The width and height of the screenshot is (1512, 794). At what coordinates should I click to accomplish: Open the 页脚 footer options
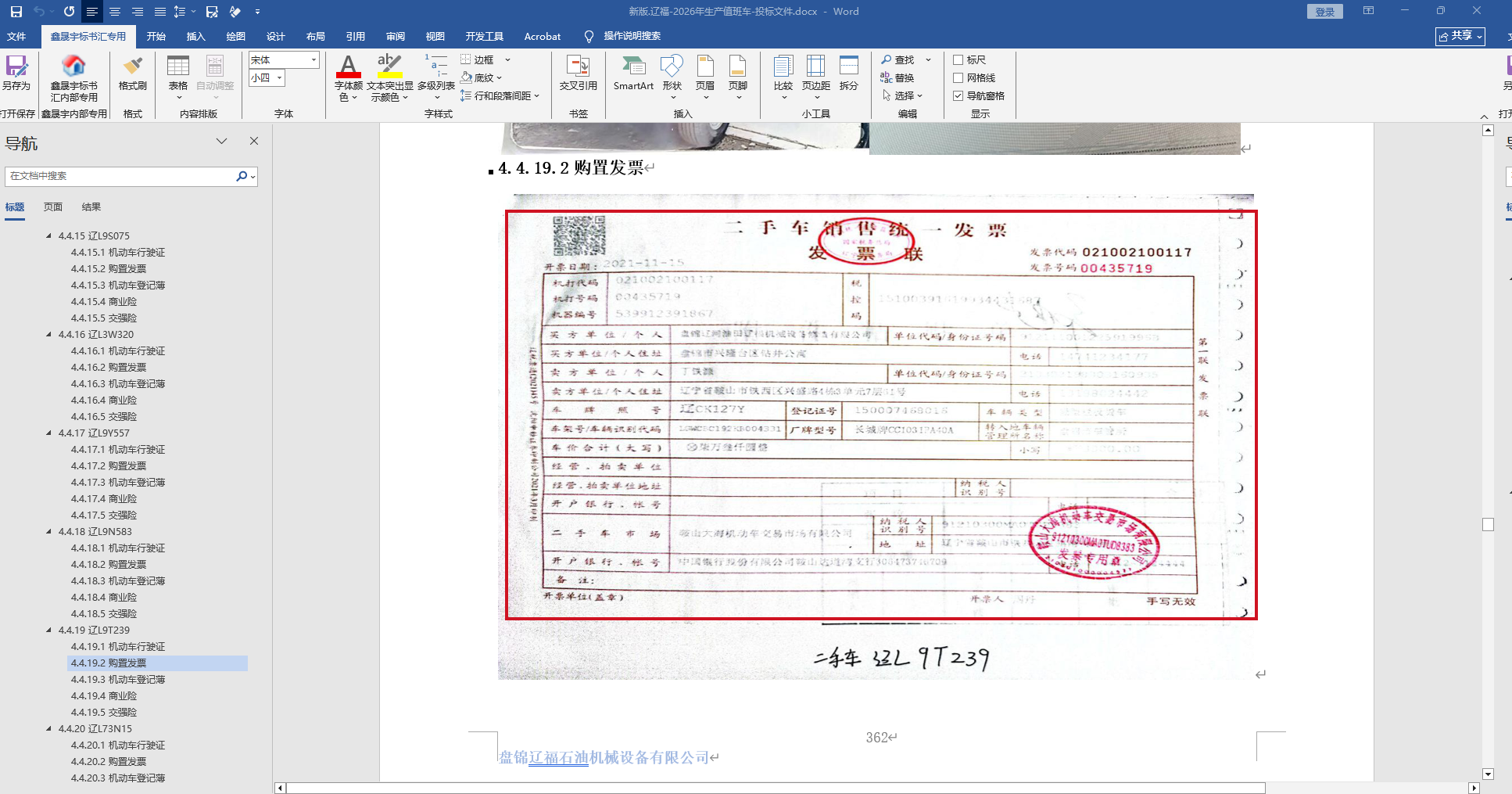point(738,77)
